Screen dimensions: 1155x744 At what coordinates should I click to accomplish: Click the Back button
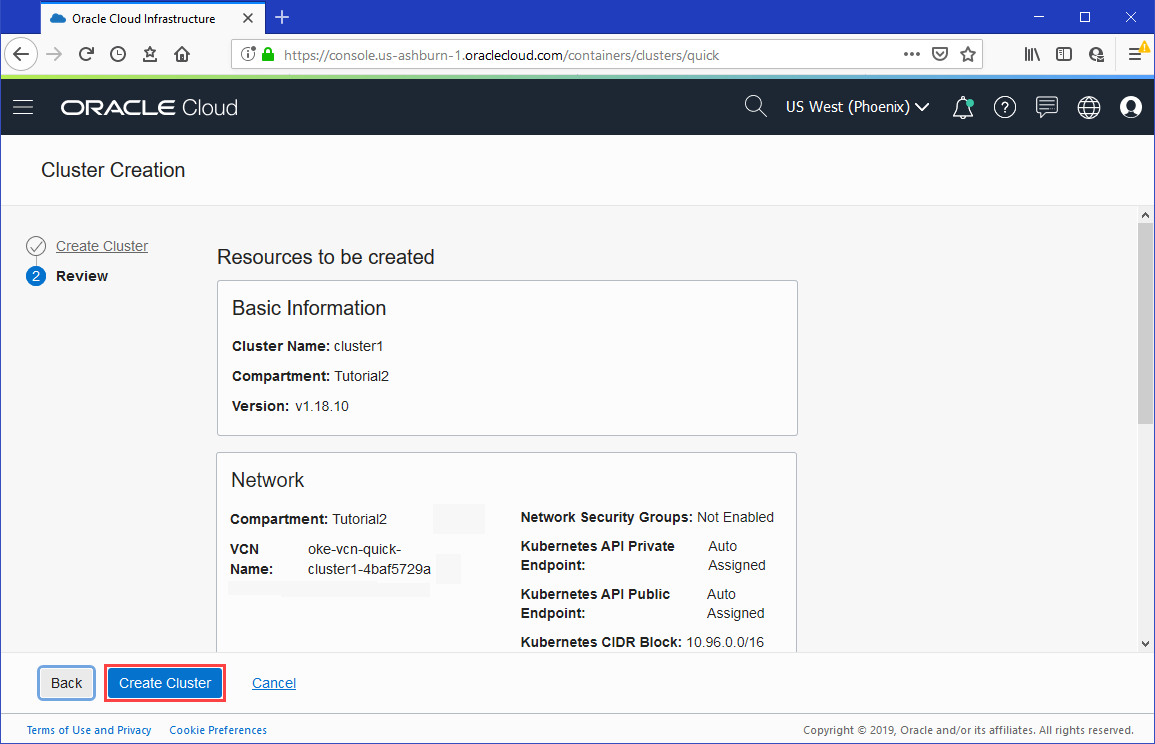pos(66,683)
